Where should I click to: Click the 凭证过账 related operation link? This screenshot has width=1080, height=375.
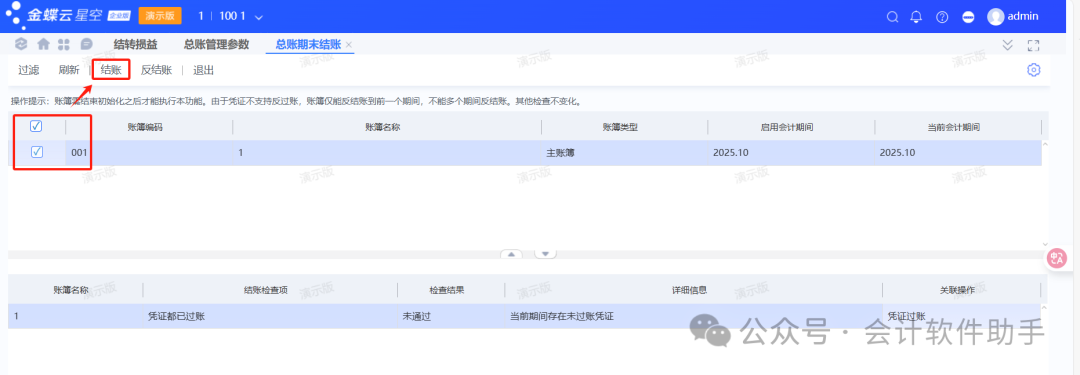point(906,316)
